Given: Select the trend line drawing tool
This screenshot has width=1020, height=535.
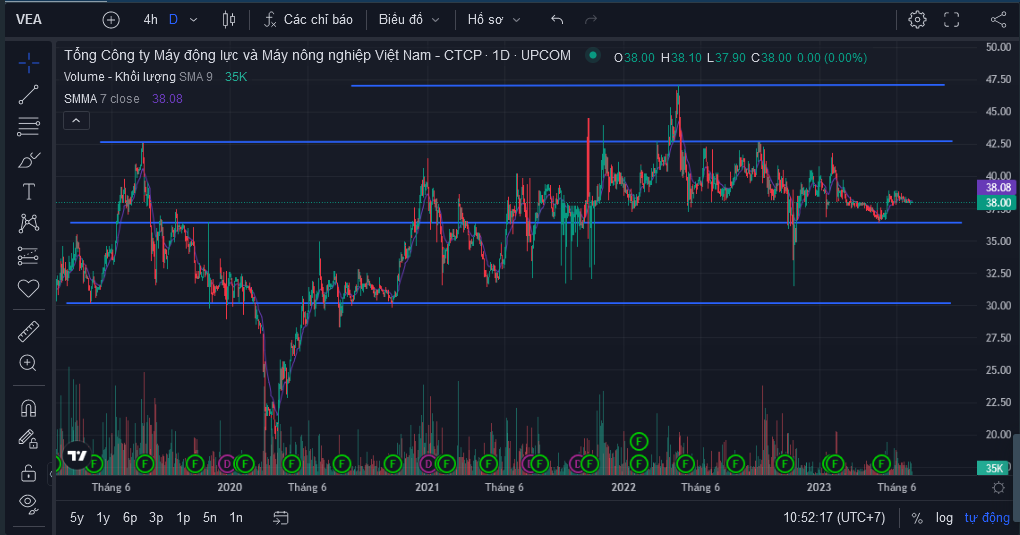Looking at the screenshot, I should tap(28, 95).
